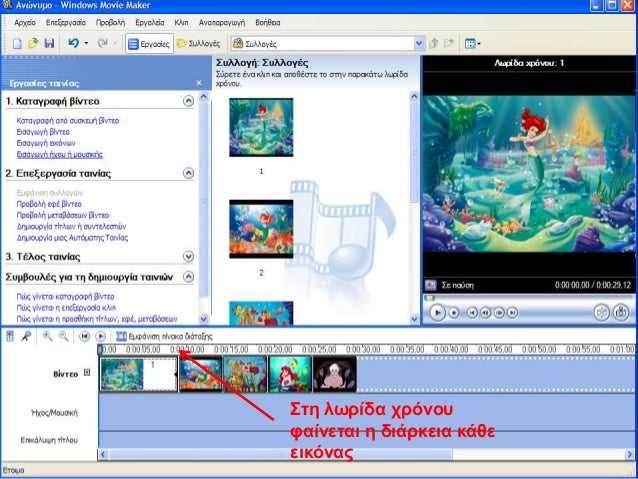Click the Take Picture camera icon
Screen dimensions: 638x479
pyautogui.click(x=621, y=313)
